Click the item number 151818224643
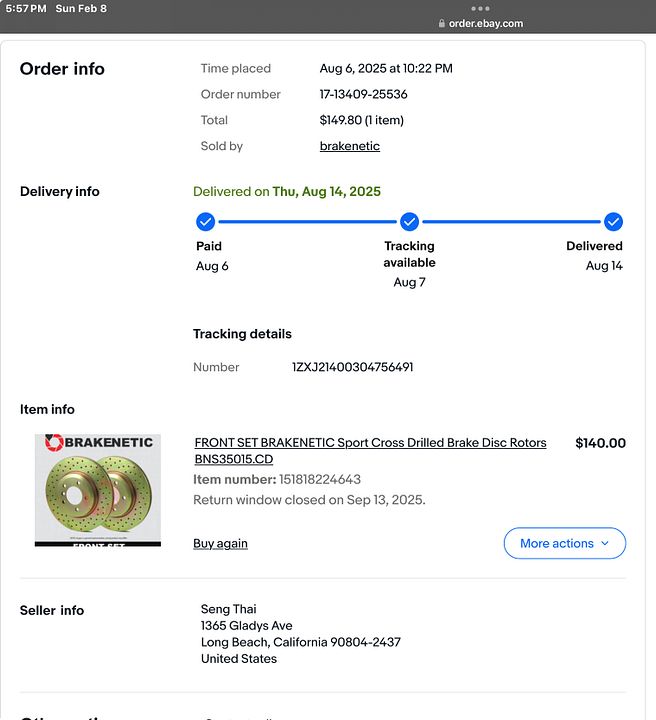Viewport: 656px width, 720px height. (x=320, y=479)
